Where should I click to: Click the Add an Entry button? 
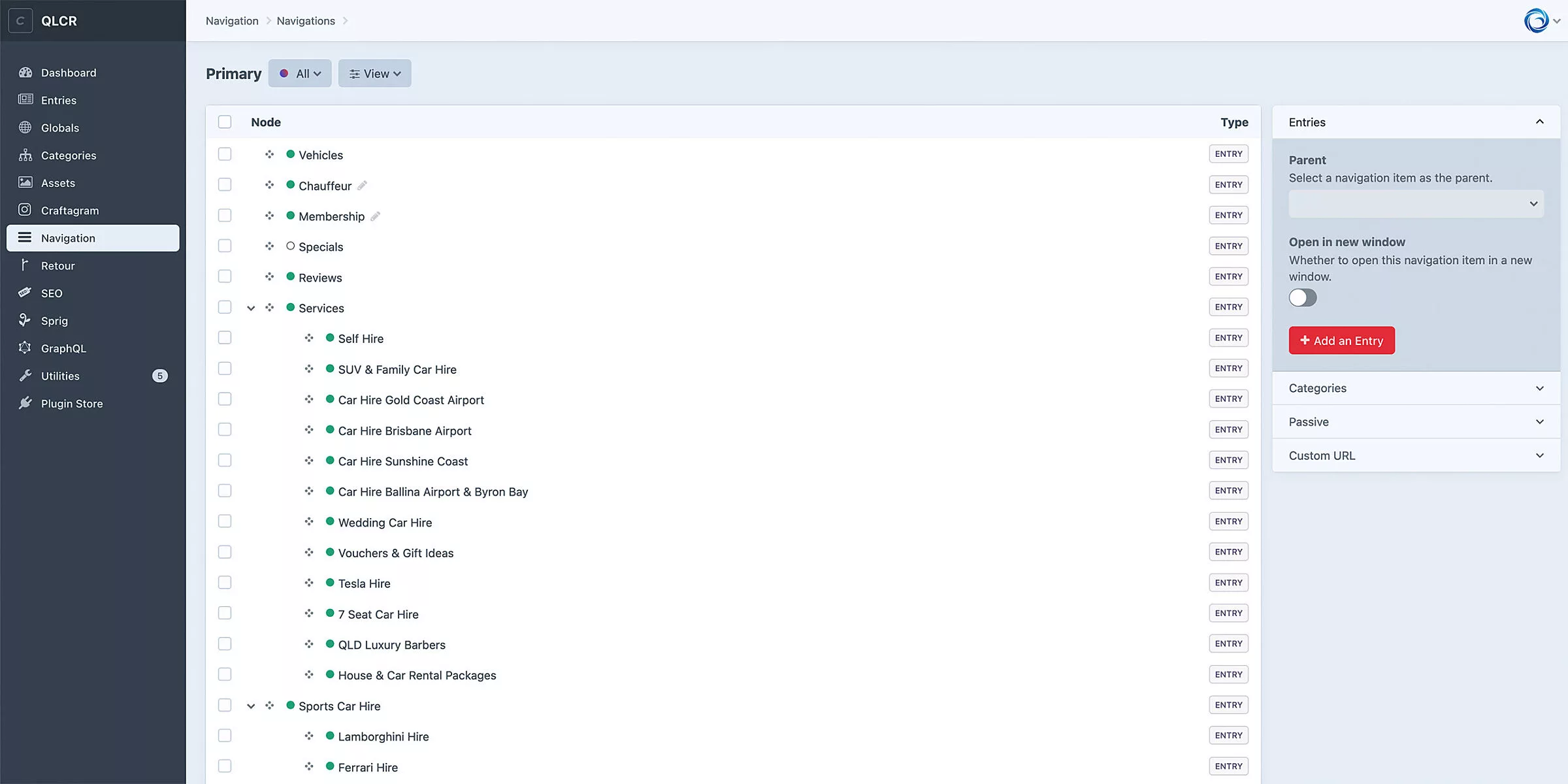point(1342,340)
